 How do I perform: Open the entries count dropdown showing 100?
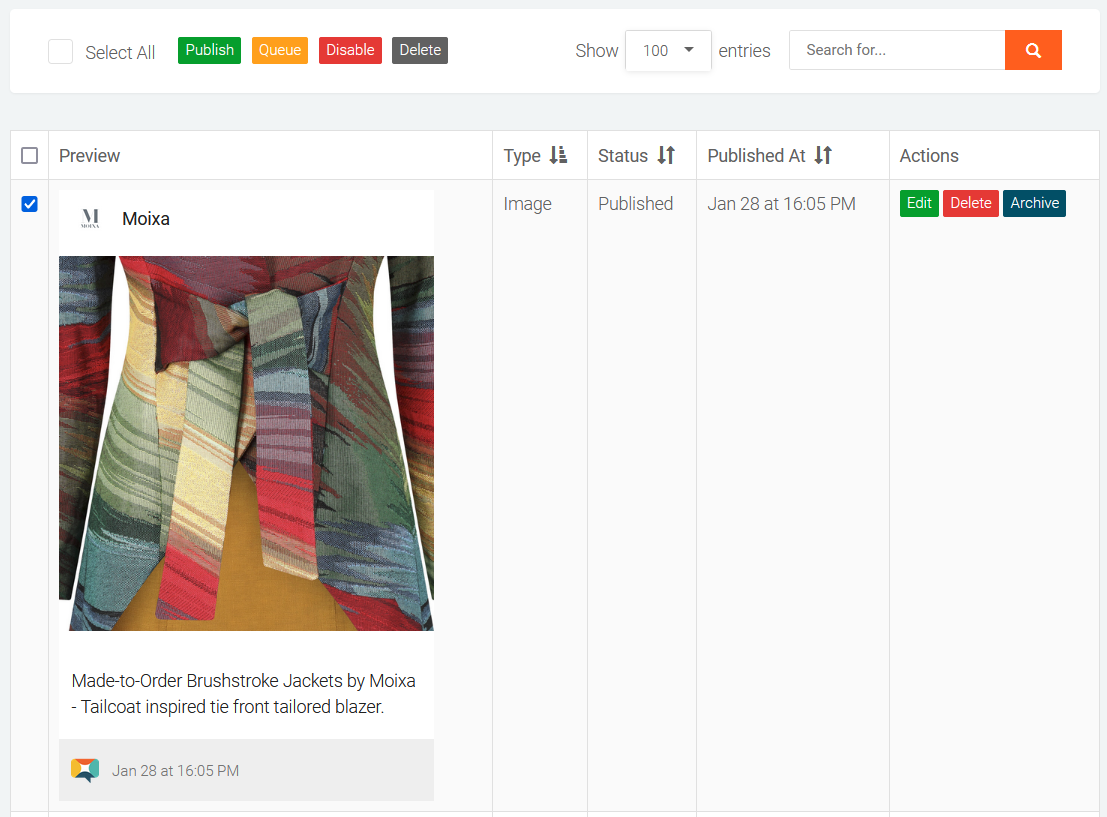coord(668,50)
